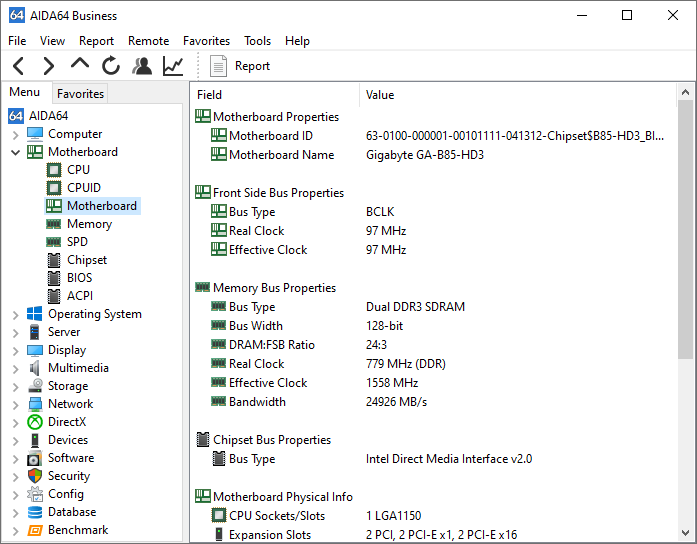
Task: Go up one level with Up arrow
Action: click(x=80, y=65)
